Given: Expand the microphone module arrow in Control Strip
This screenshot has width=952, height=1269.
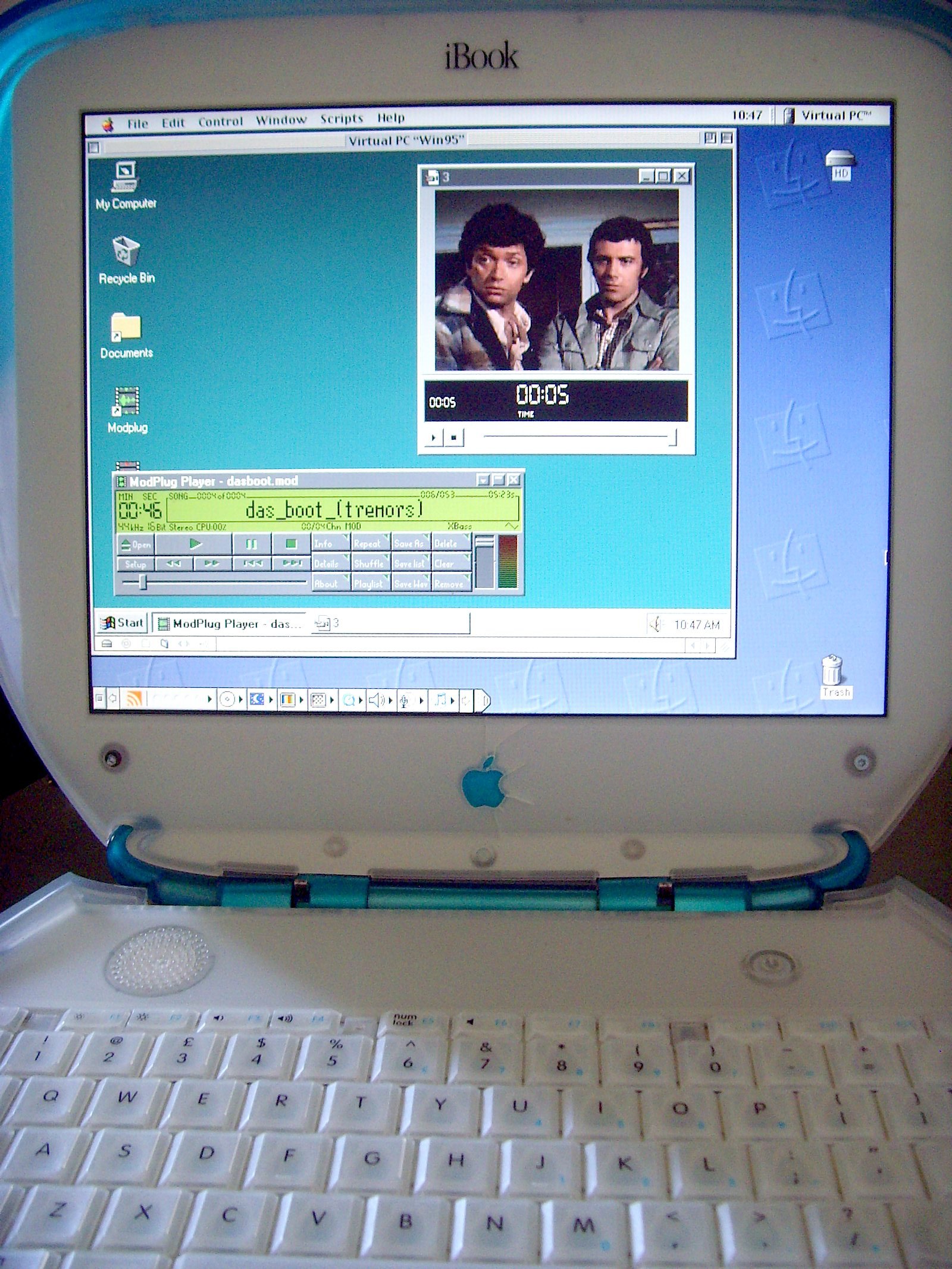Looking at the screenshot, I should coord(421,701).
